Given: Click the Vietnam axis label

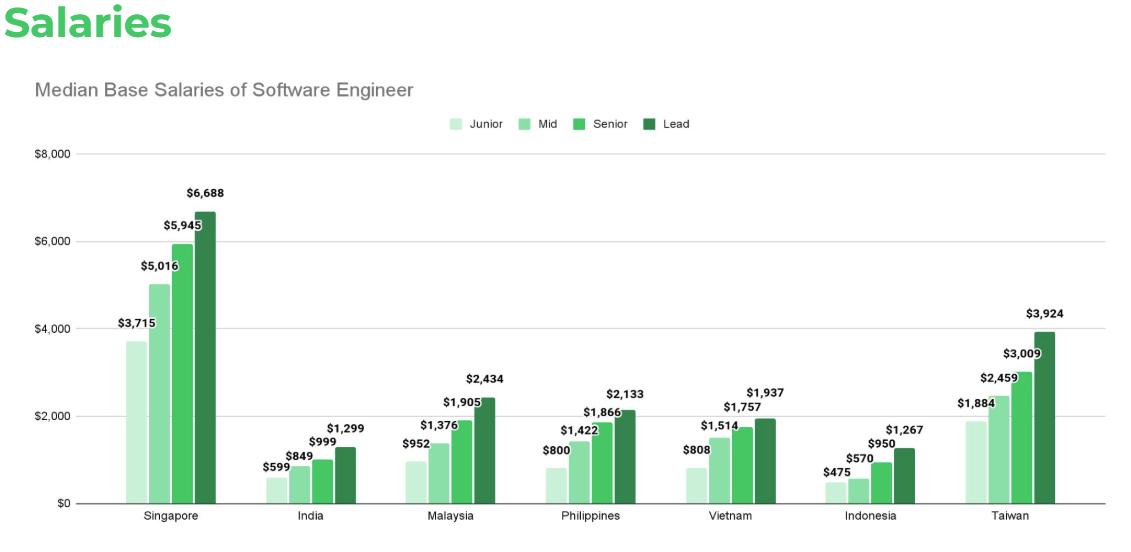Looking at the screenshot, I should click(x=730, y=516).
